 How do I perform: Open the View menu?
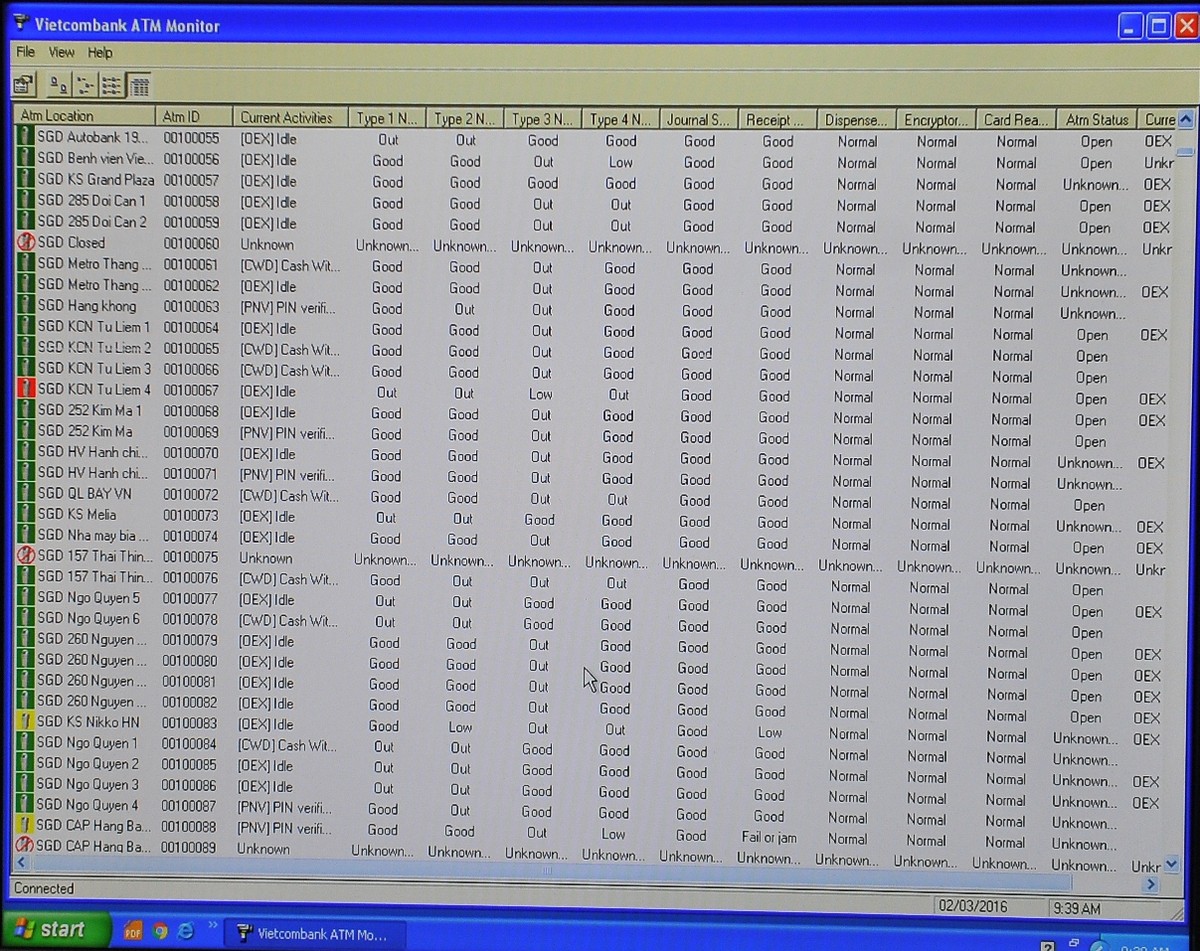click(x=61, y=52)
